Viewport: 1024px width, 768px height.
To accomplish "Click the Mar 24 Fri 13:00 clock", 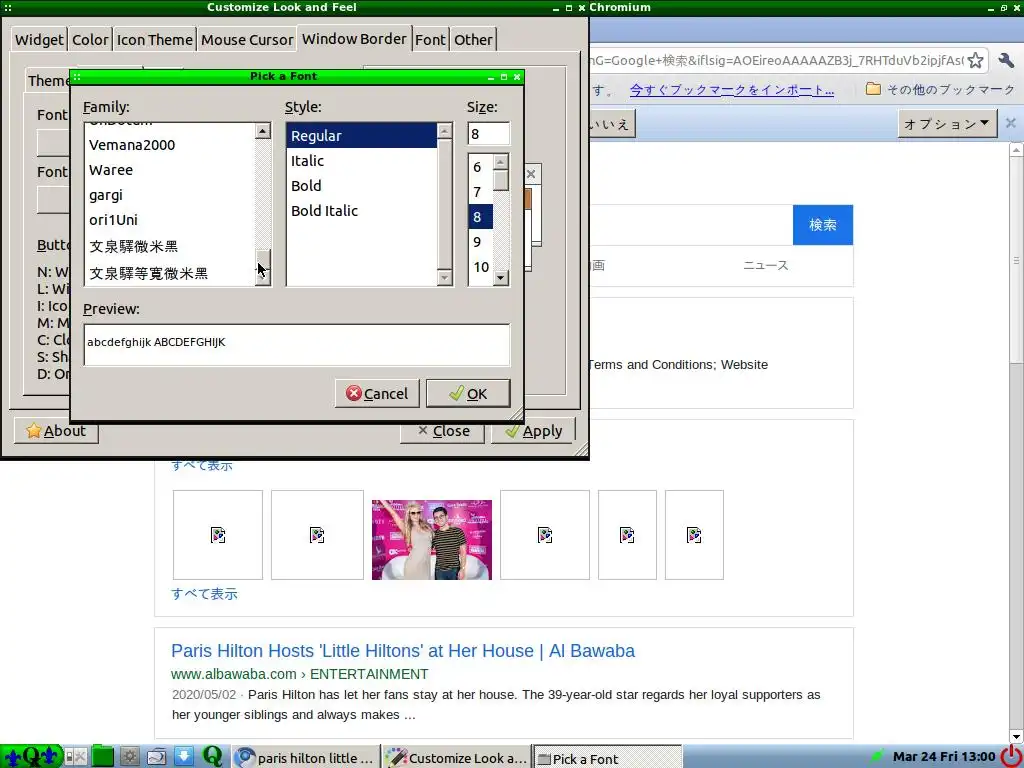I will [x=944, y=757].
